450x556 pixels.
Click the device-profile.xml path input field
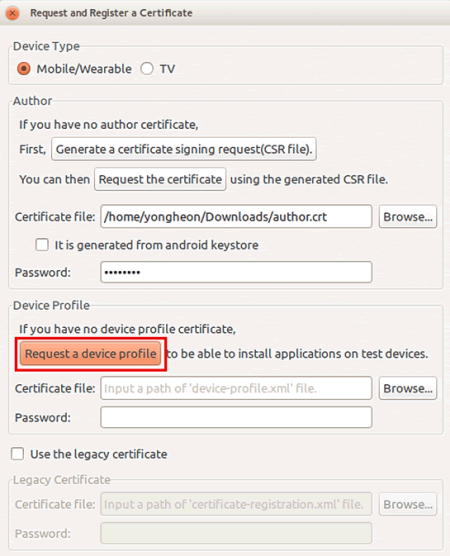(x=236, y=388)
